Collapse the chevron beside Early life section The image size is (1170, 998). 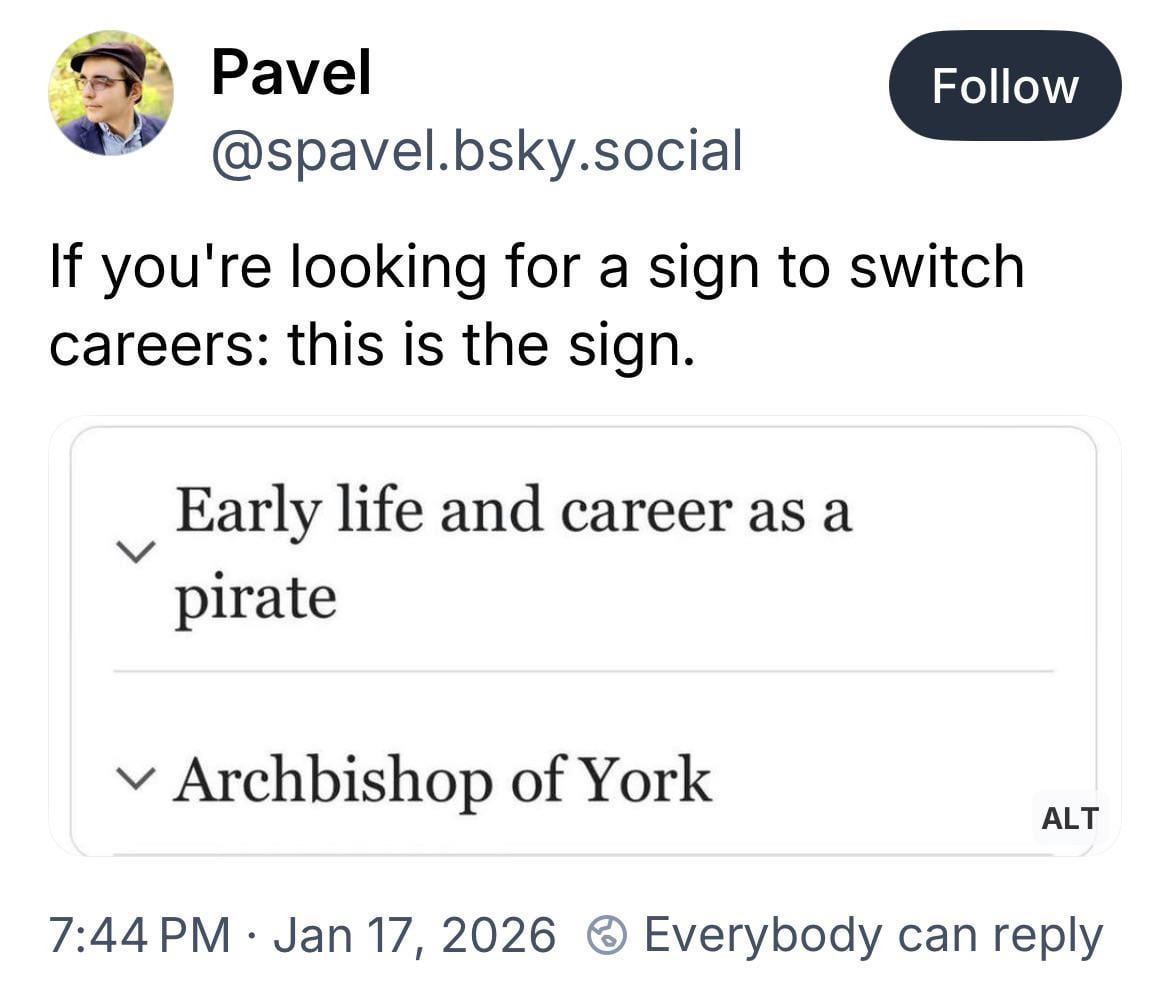coord(135,551)
